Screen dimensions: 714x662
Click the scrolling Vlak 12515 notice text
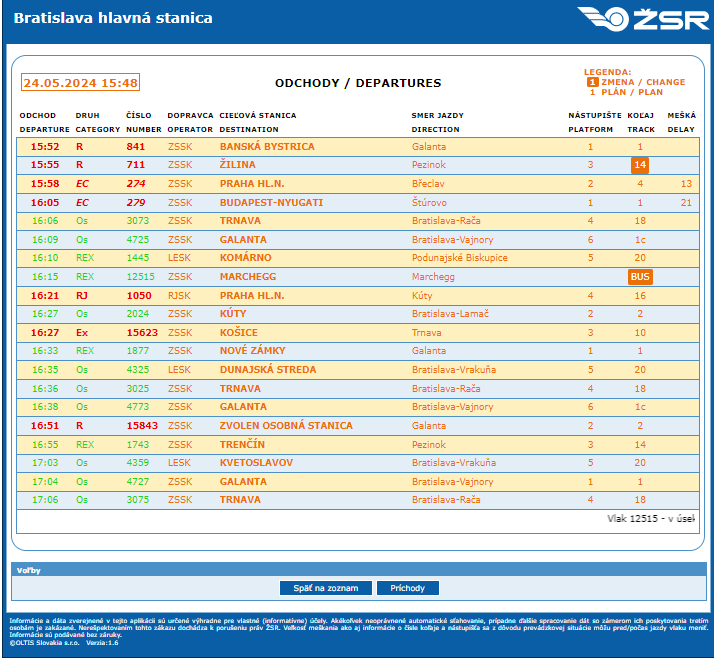click(650, 519)
